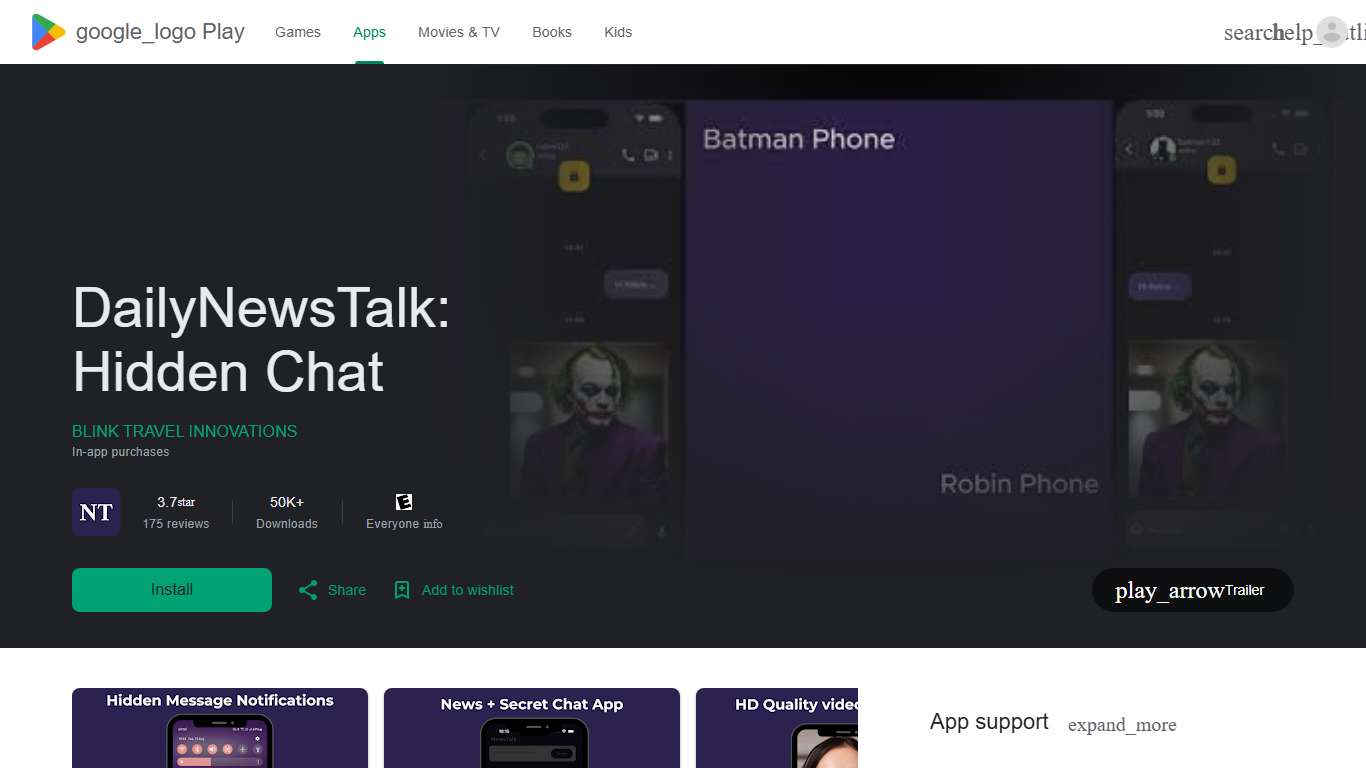Expand the App support section
Screen dimensions: 1366x768
pyautogui.click(x=1122, y=724)
